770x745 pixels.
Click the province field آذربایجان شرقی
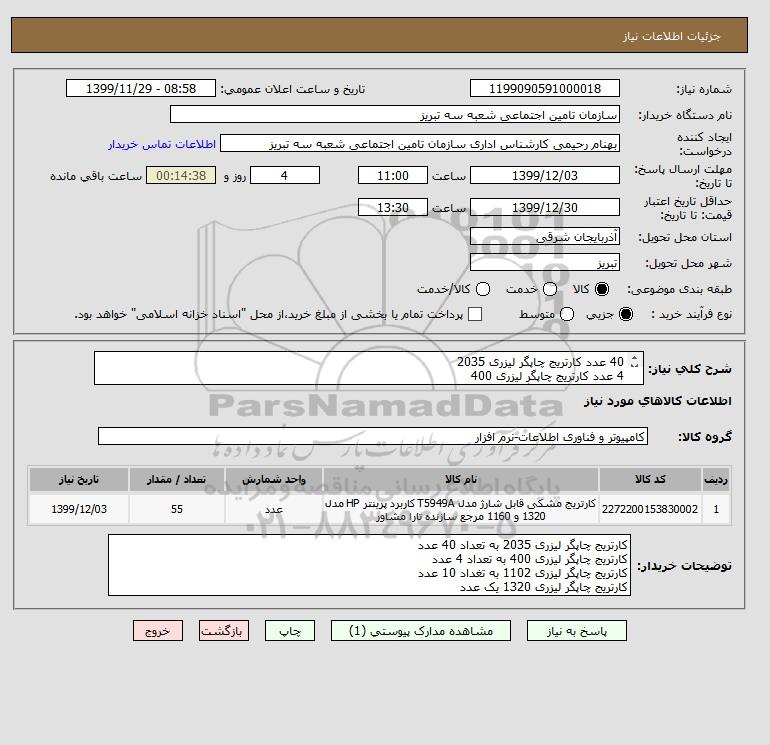tap(545, 237)
